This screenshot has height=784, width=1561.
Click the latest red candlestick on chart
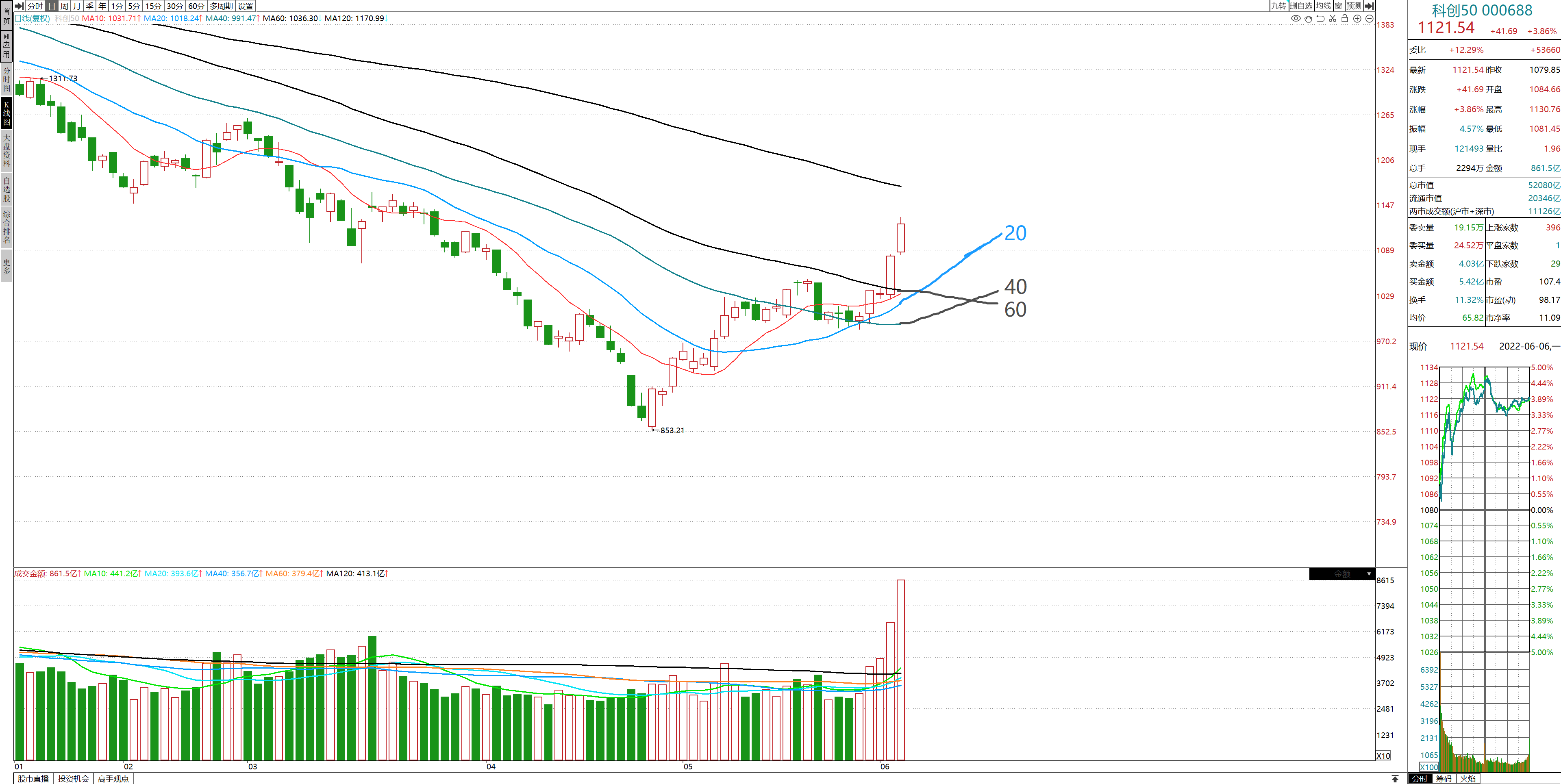pos(901,237)
